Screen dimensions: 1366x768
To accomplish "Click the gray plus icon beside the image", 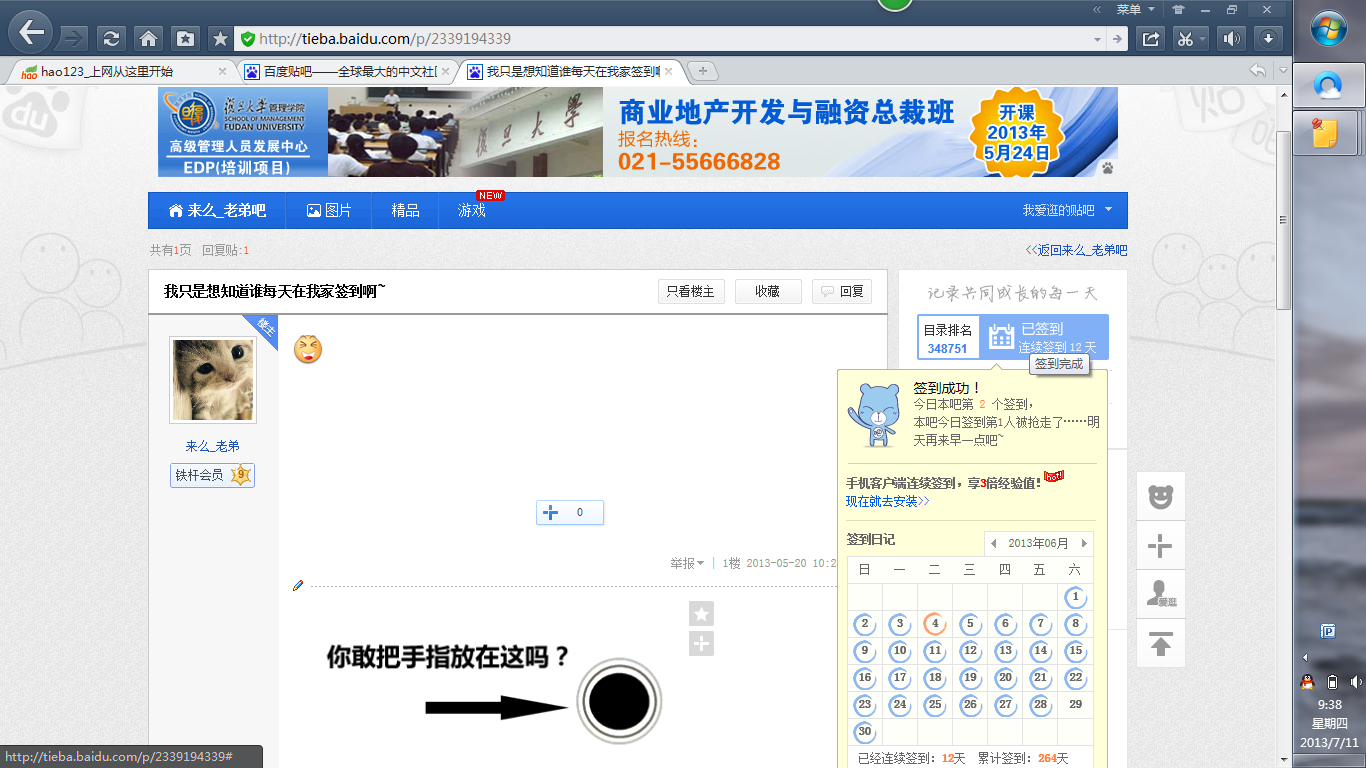I will (701, 644).
